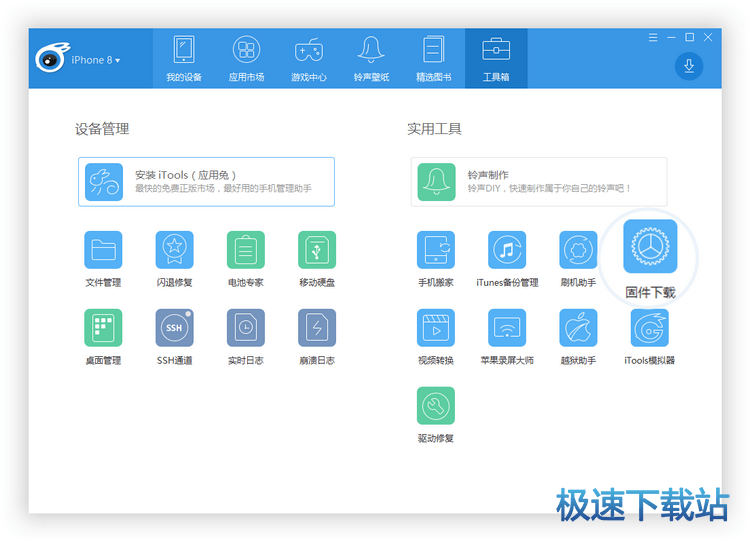This screenshot has width=750, height=542.
Task: Expand the iPhone 8 device dropdown
Action: (96, 60)
